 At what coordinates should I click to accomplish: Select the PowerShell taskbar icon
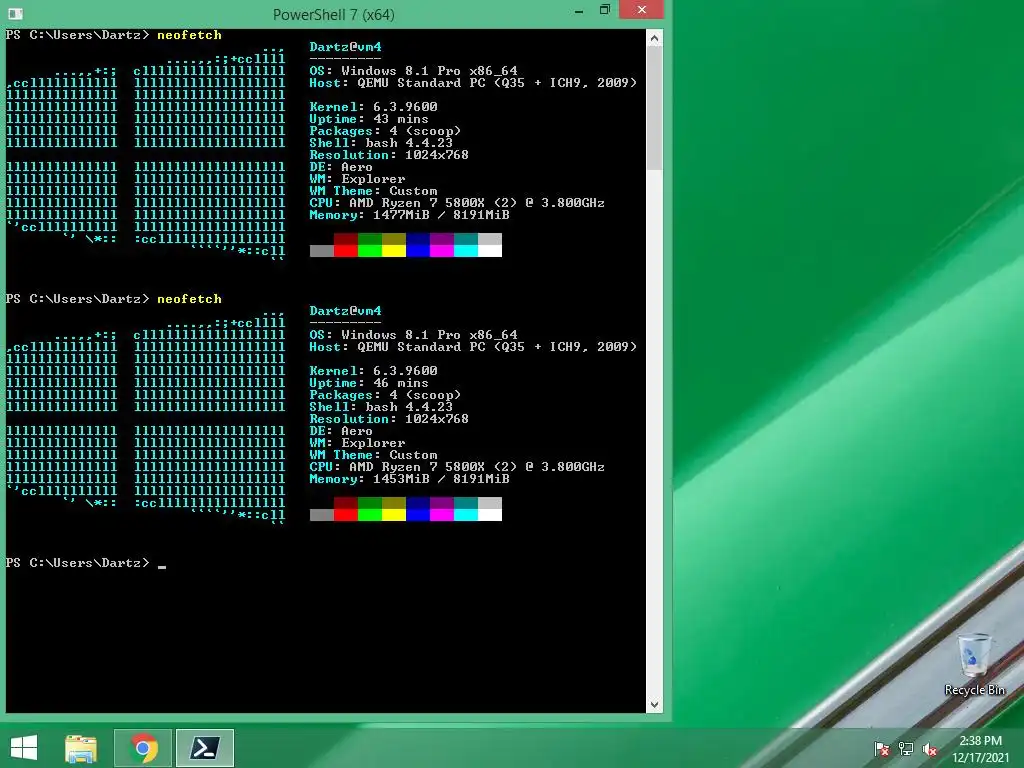pos(204,748)
